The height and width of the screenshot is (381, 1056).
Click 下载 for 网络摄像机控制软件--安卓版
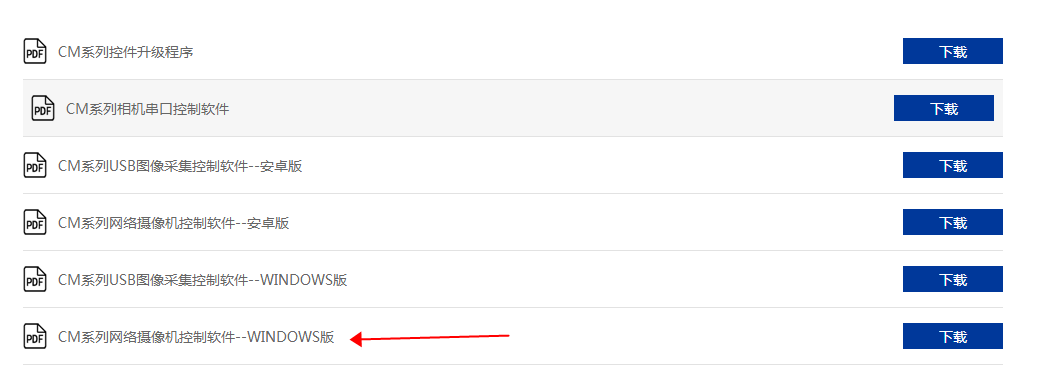coord(952,222)
